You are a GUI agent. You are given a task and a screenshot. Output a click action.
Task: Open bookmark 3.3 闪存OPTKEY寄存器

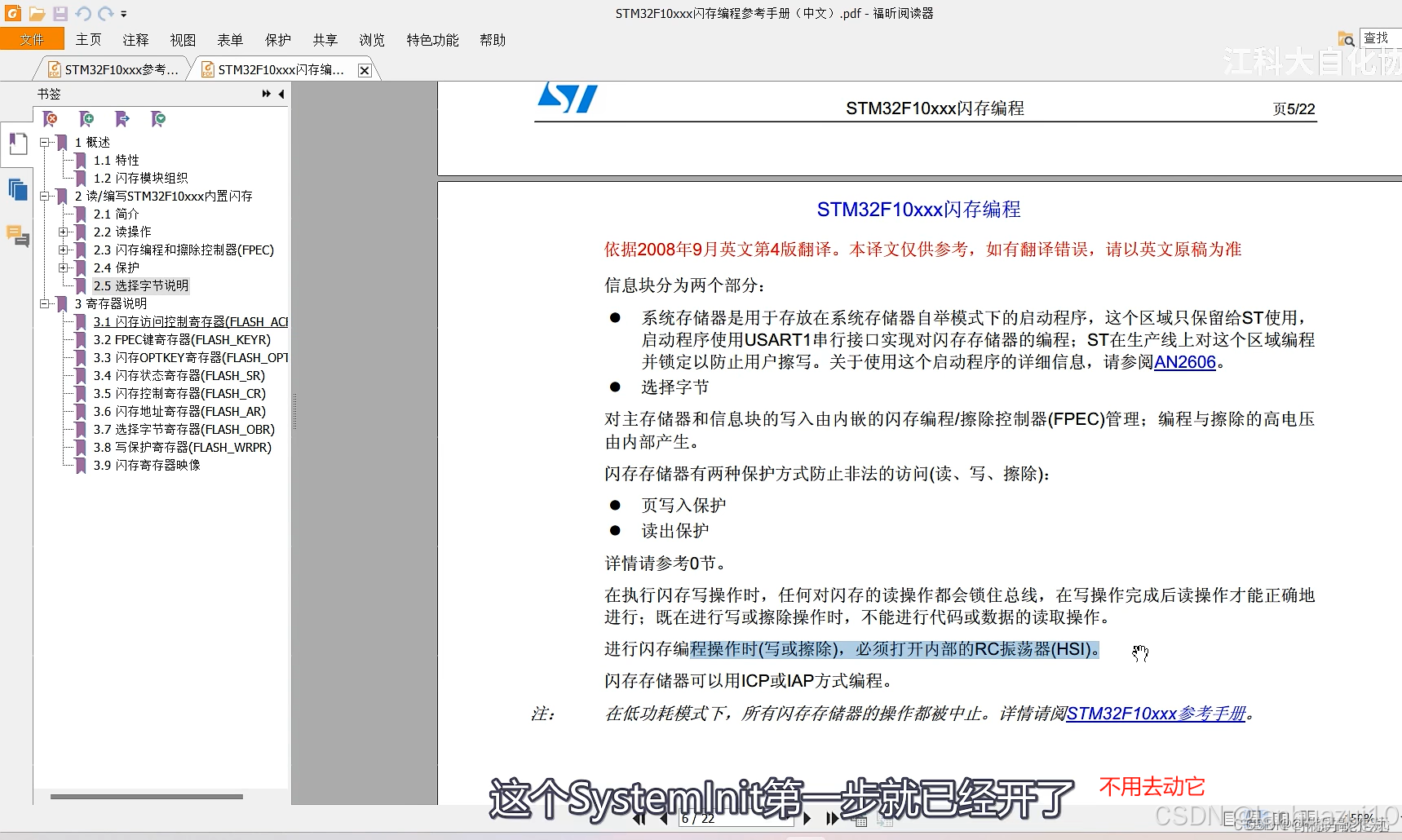click(190, 357)
